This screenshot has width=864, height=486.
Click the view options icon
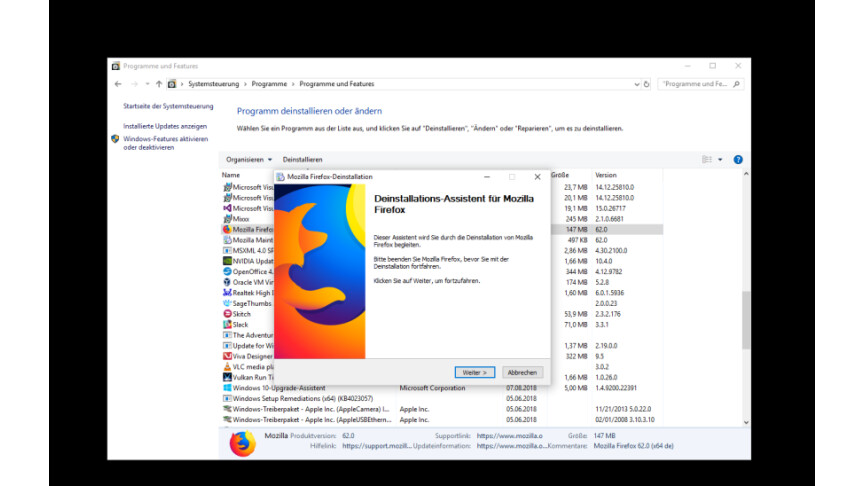point(707,159)
